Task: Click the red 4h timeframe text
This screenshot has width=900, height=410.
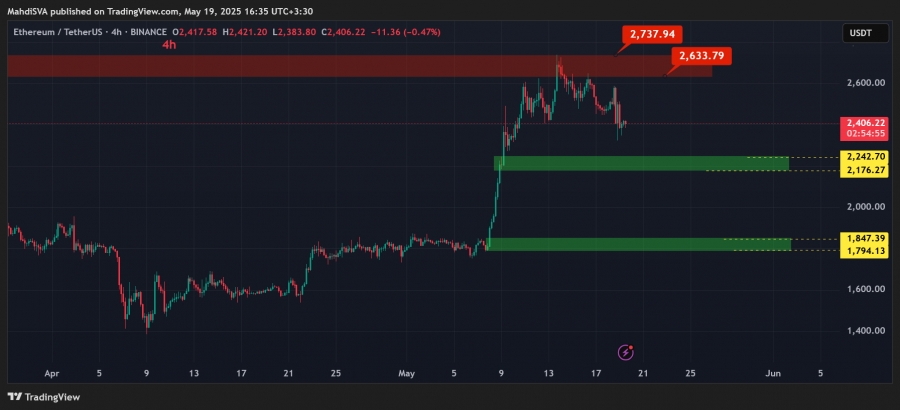Action: pyautogui.click(x=168, y=45)
